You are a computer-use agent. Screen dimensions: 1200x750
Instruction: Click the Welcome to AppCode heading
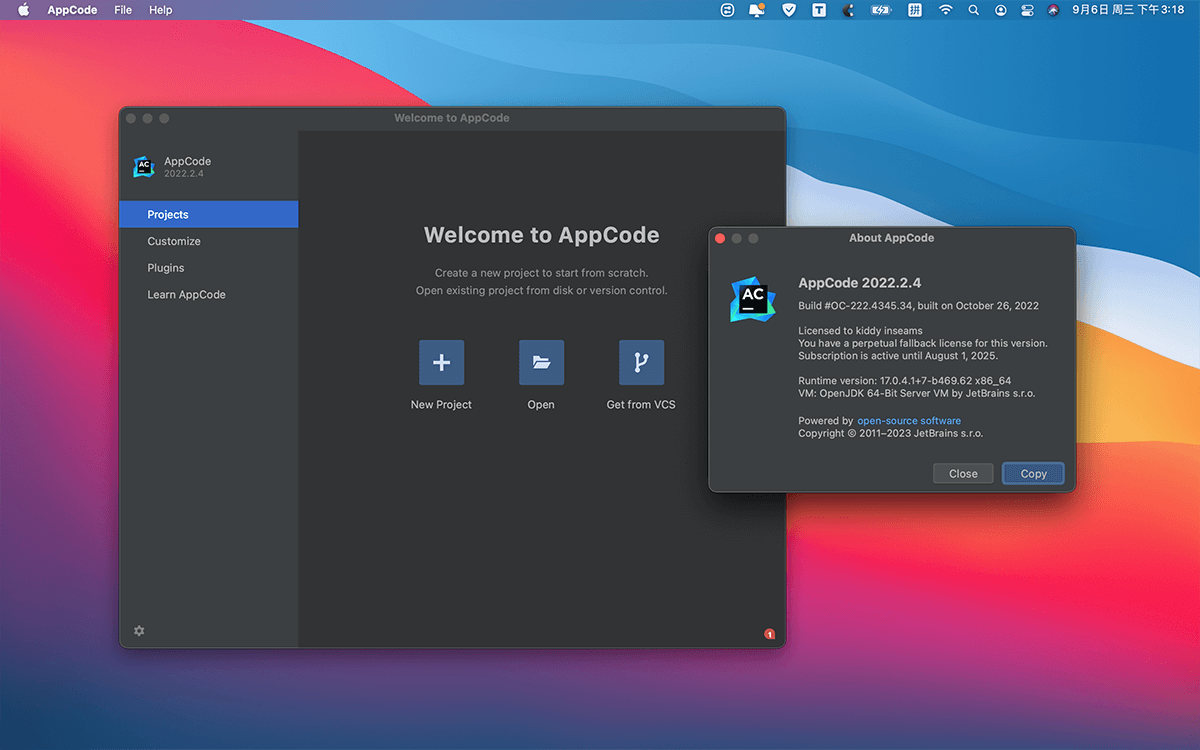541,235
